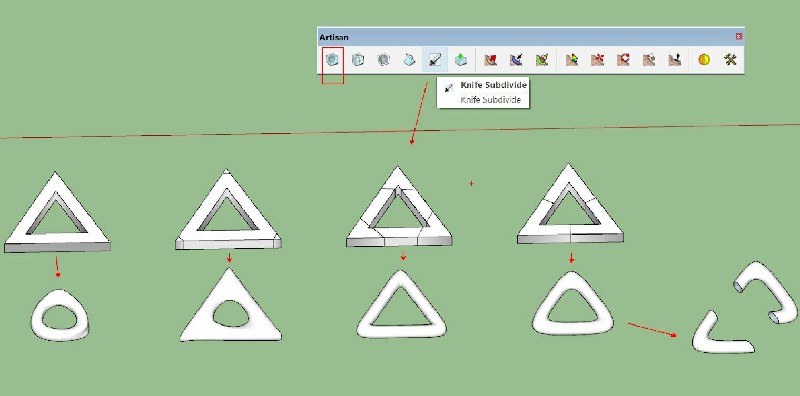Activate the Crease tool icon
Image resolution: width=800 pixels, height=396 pixels.
pyautogui.click(x=409, y=60)
